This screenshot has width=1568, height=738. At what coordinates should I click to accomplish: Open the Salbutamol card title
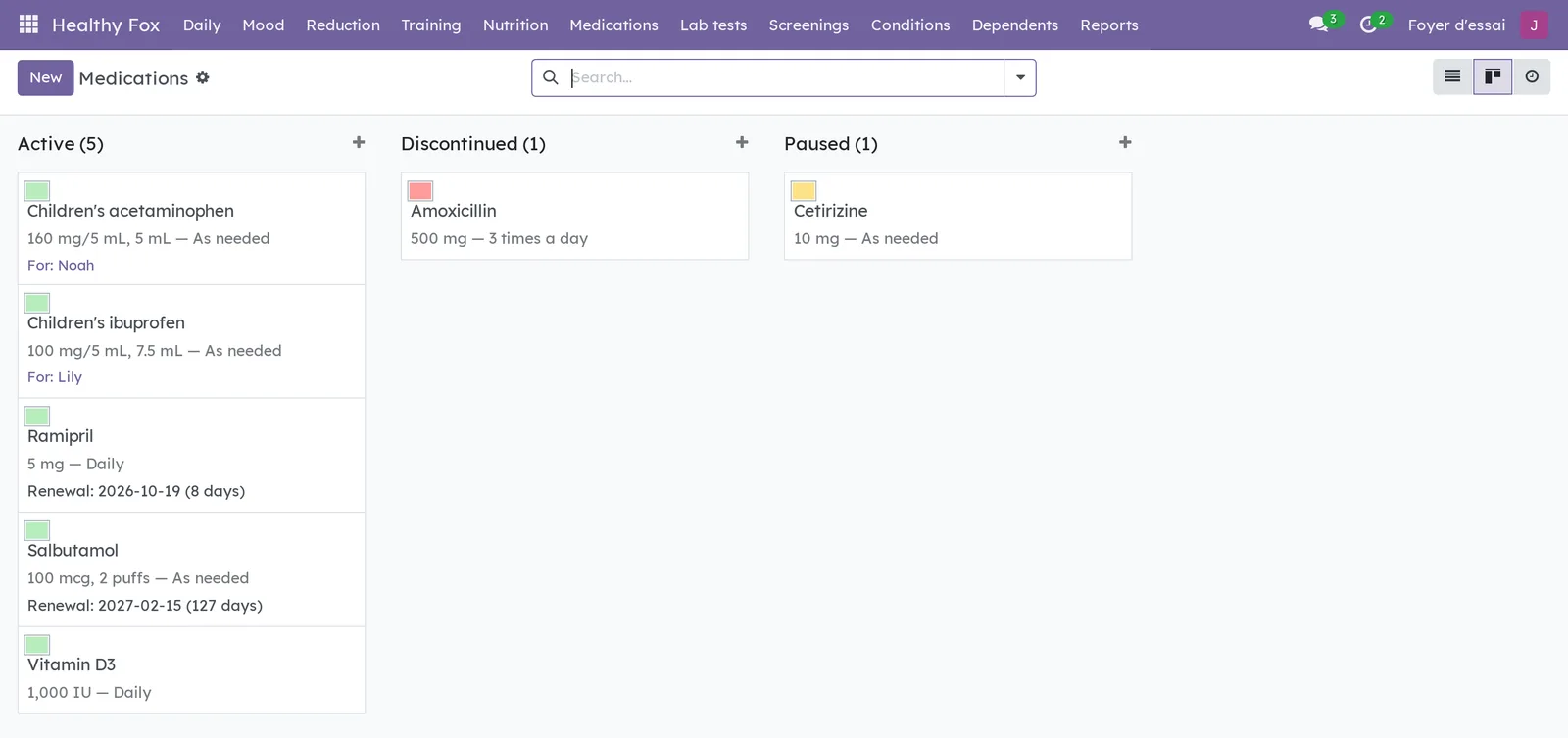(73, 551)
